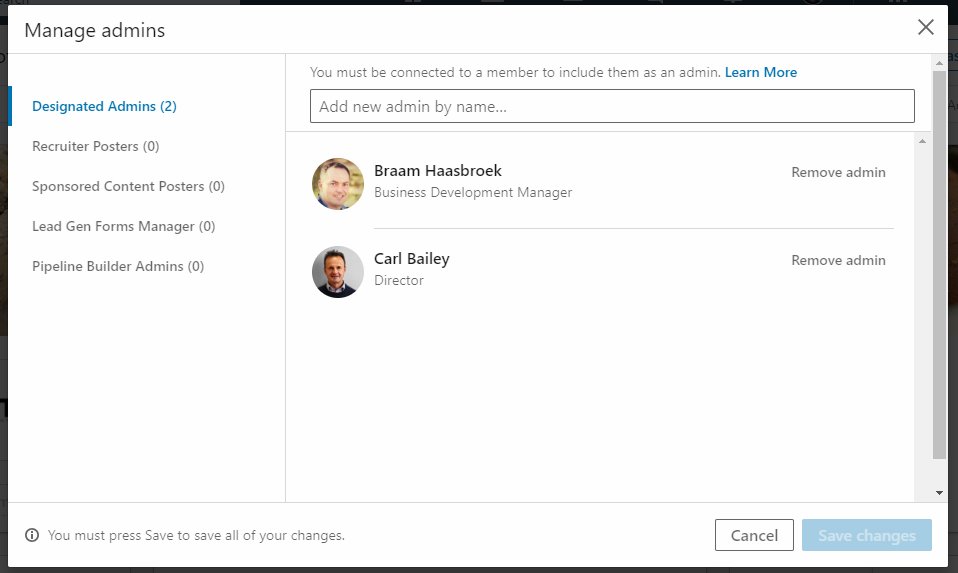Select Pipeline Builder Admins (0) tab

point(118,266)
